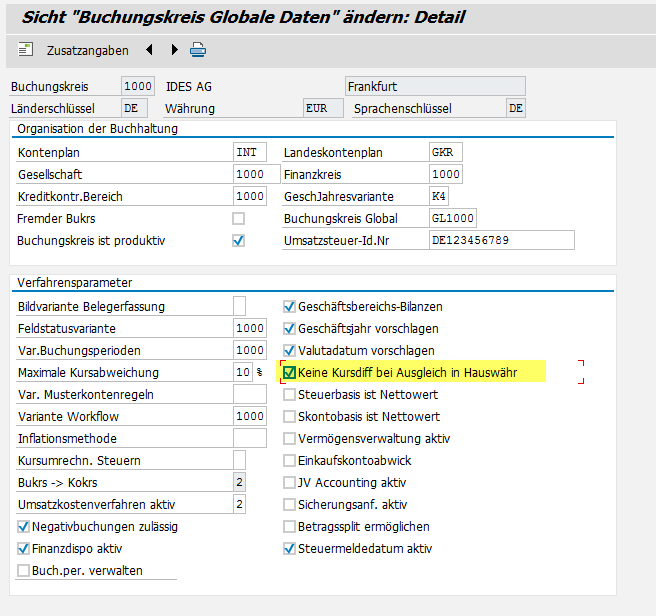Disable Geschäftsbereichs-Bilanzen checkbox
The height and width of the screenshot is (616, 656).
[290, 307]
